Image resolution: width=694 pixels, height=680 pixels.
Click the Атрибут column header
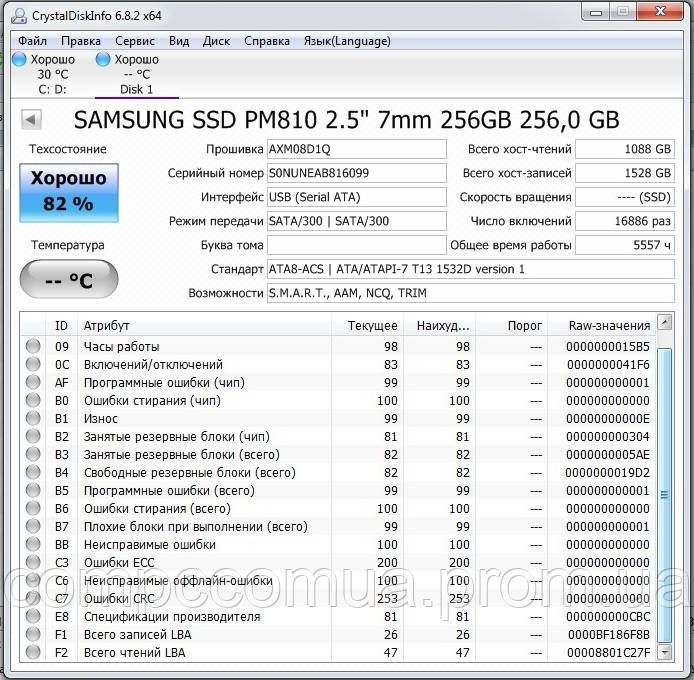pyautogui.click(x=204, y=326)
